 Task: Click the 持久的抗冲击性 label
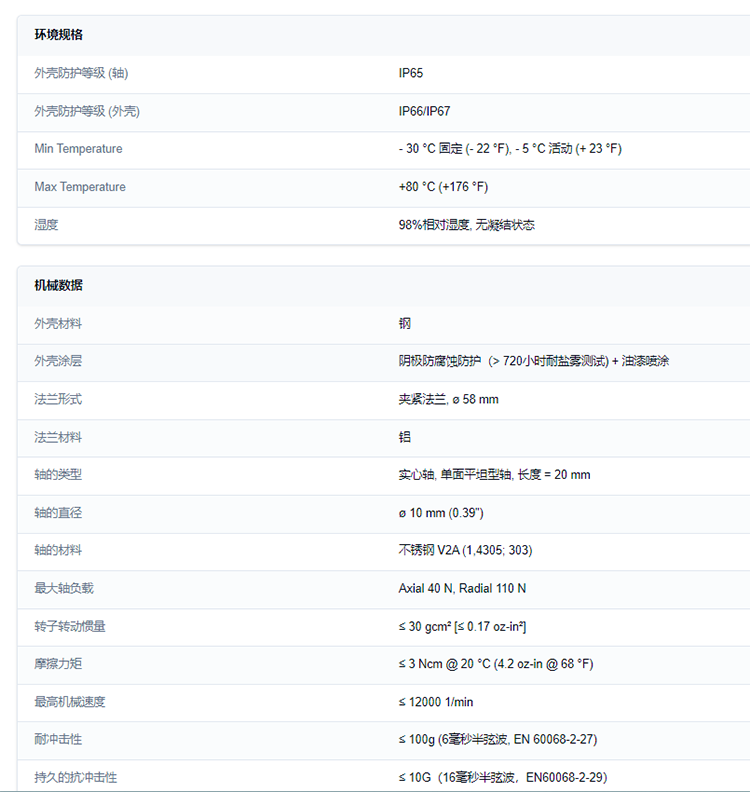[76, 777]
